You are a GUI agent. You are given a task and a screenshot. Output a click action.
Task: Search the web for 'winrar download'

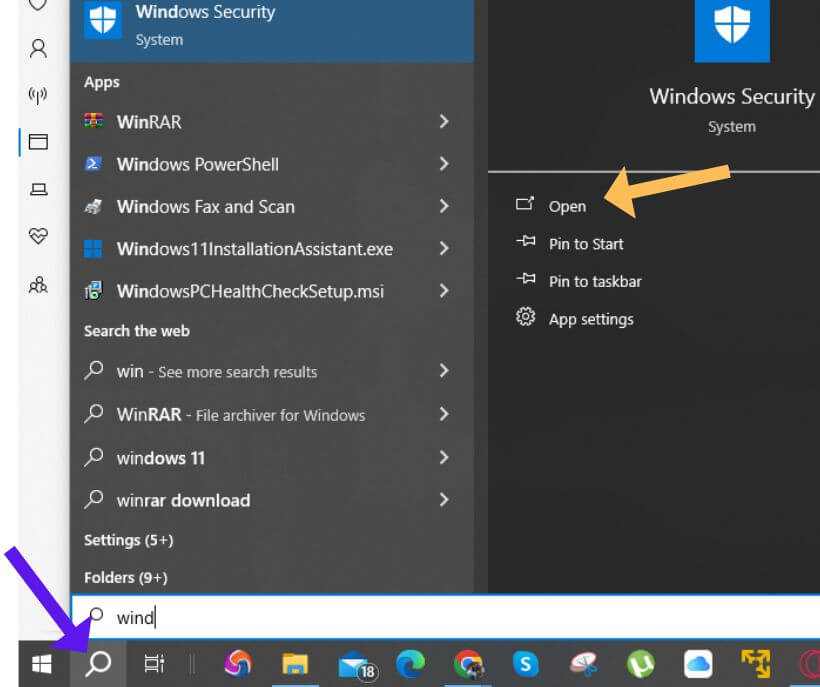tap(272, 500)
